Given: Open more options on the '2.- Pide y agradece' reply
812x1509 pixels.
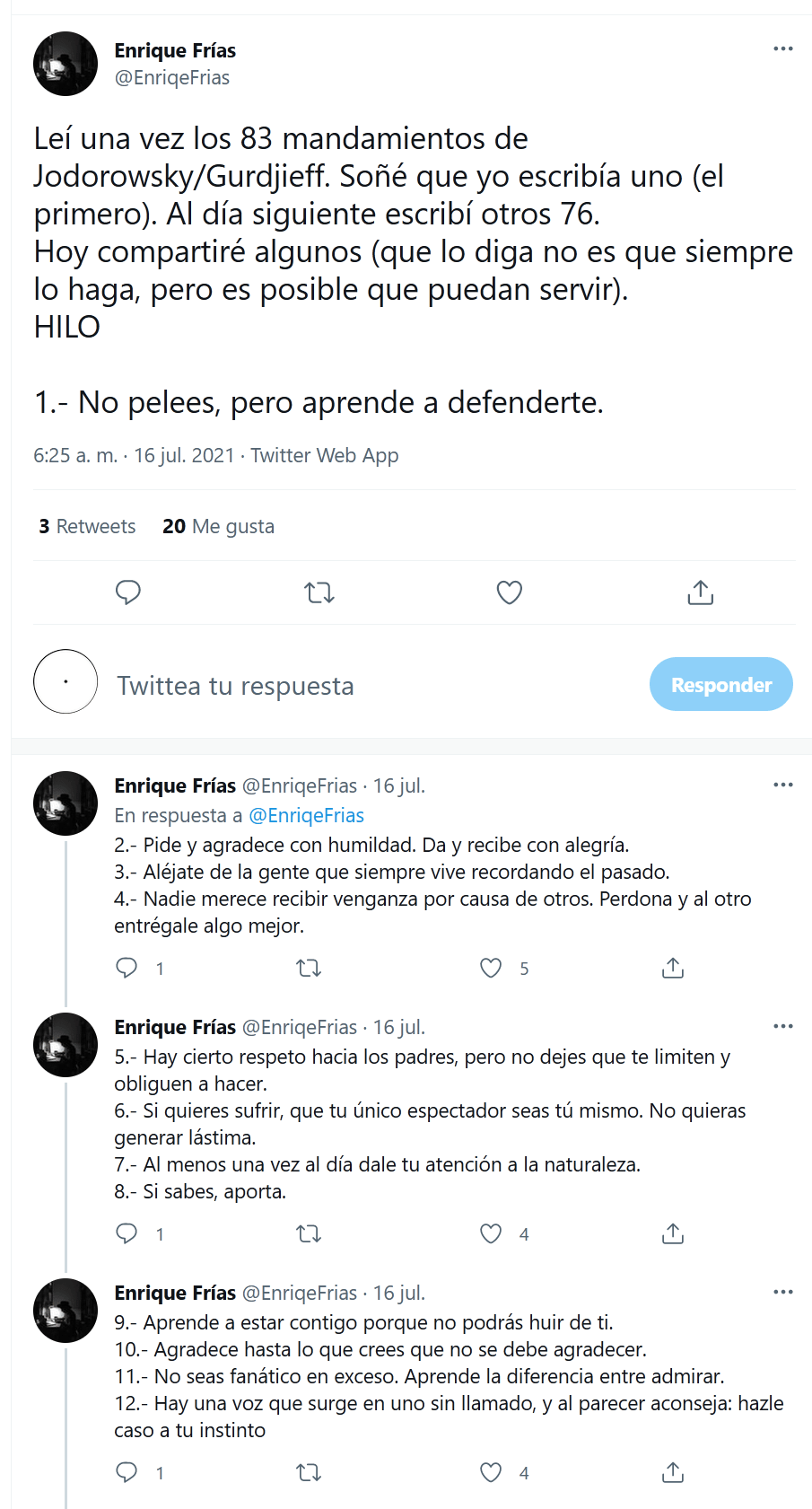Looking at the screenshot, I should (x=782, y=785).
